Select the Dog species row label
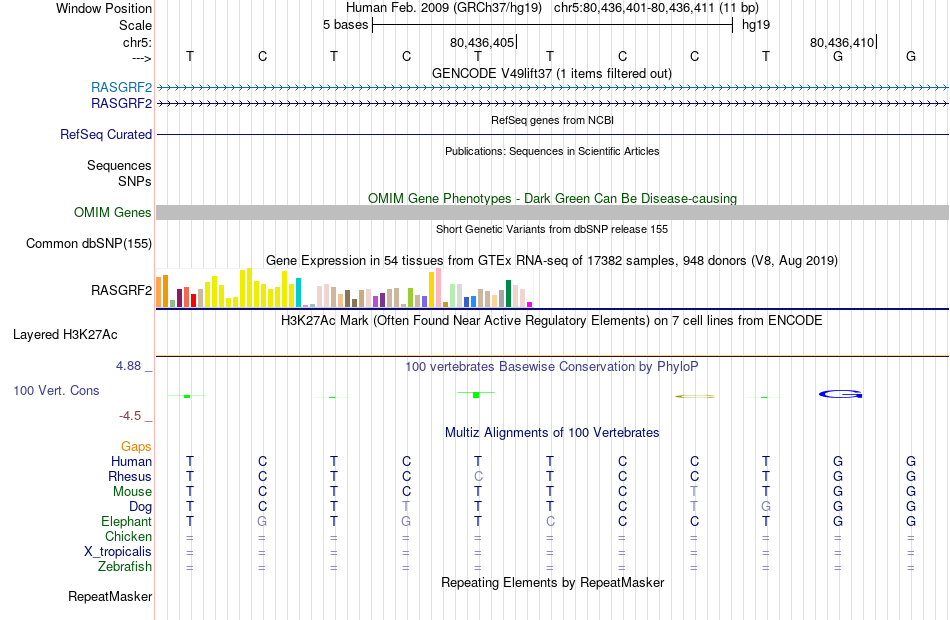This screenshot has height=620, width=950. point(140,507)
